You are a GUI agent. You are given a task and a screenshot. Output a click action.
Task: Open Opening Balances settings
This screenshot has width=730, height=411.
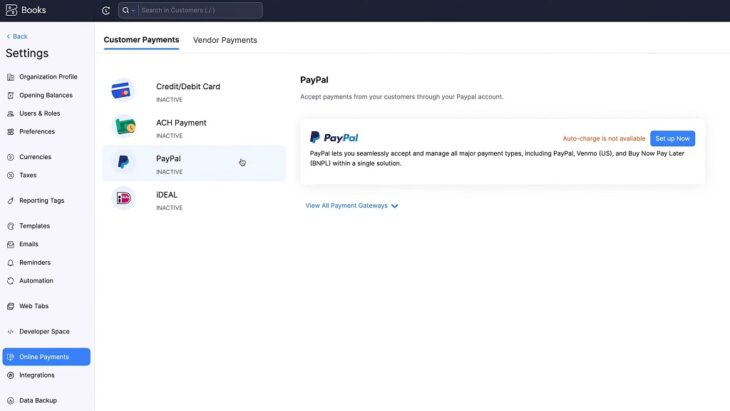click(46, 95)
